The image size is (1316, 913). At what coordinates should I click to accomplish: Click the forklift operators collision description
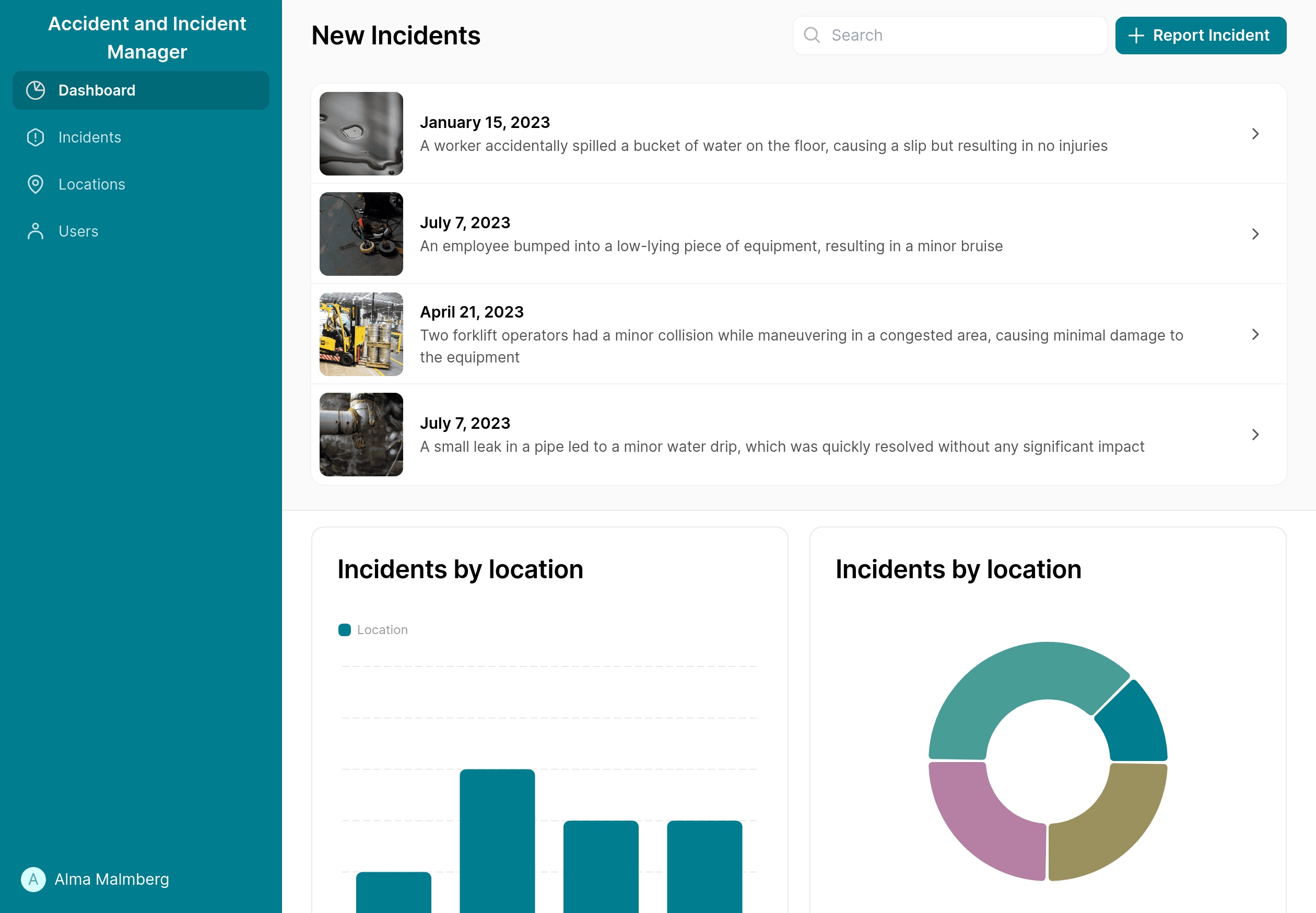tap(801, 346)
